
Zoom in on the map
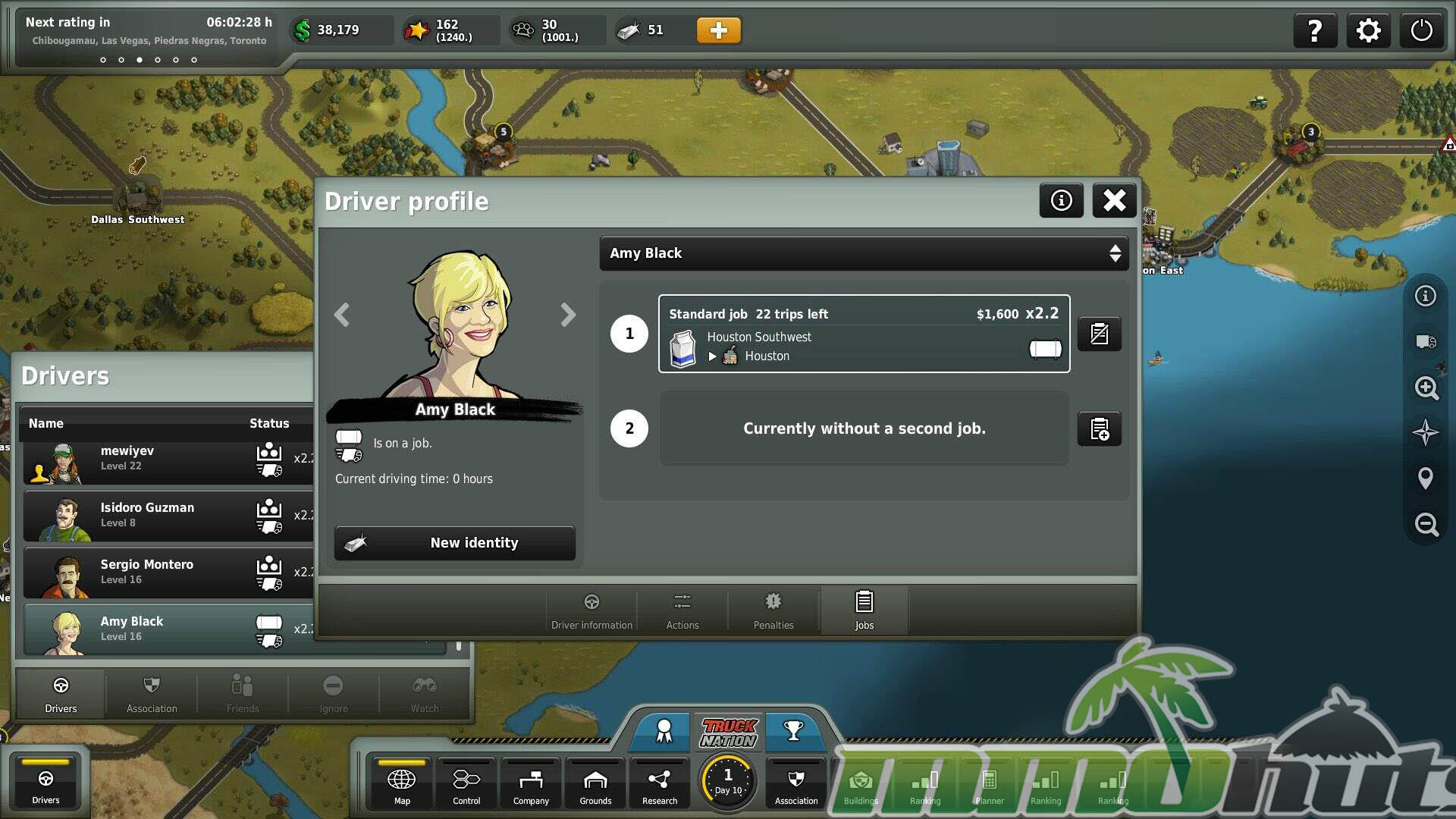[1426, 388]
